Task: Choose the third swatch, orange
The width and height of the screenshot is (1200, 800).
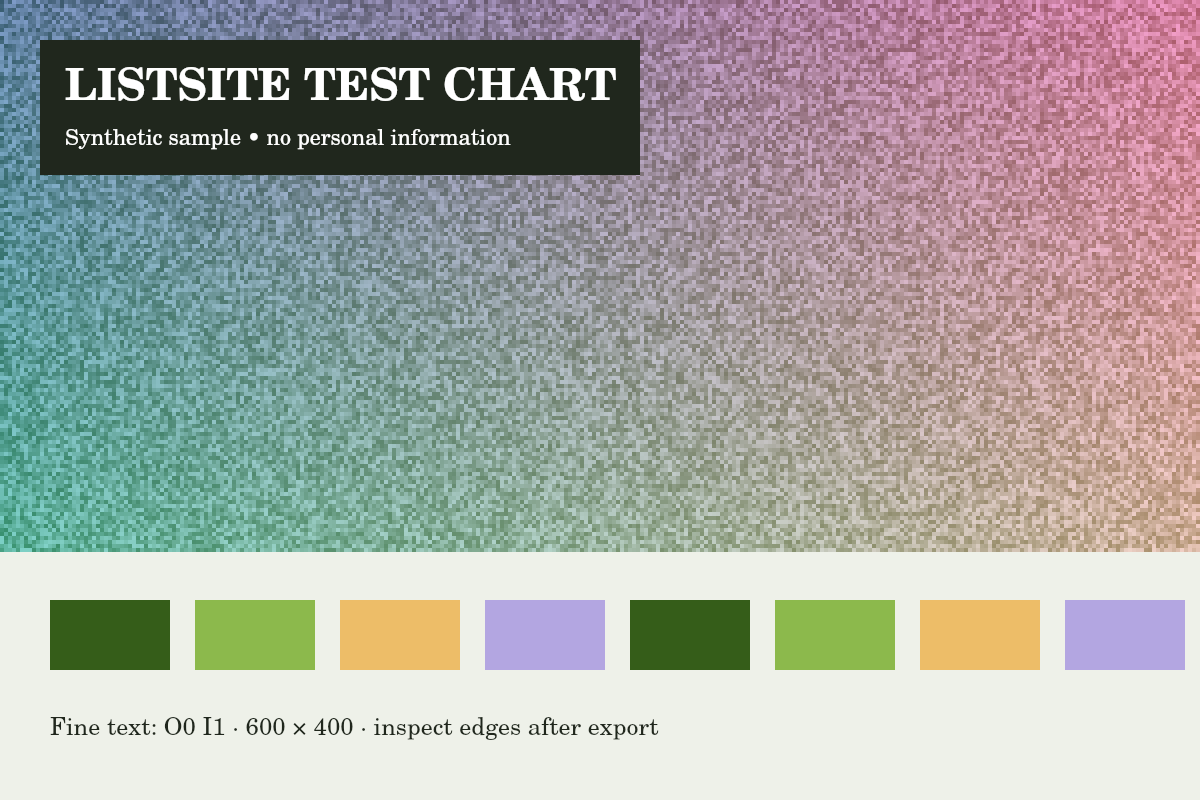Action: click(x=400, y=635)
